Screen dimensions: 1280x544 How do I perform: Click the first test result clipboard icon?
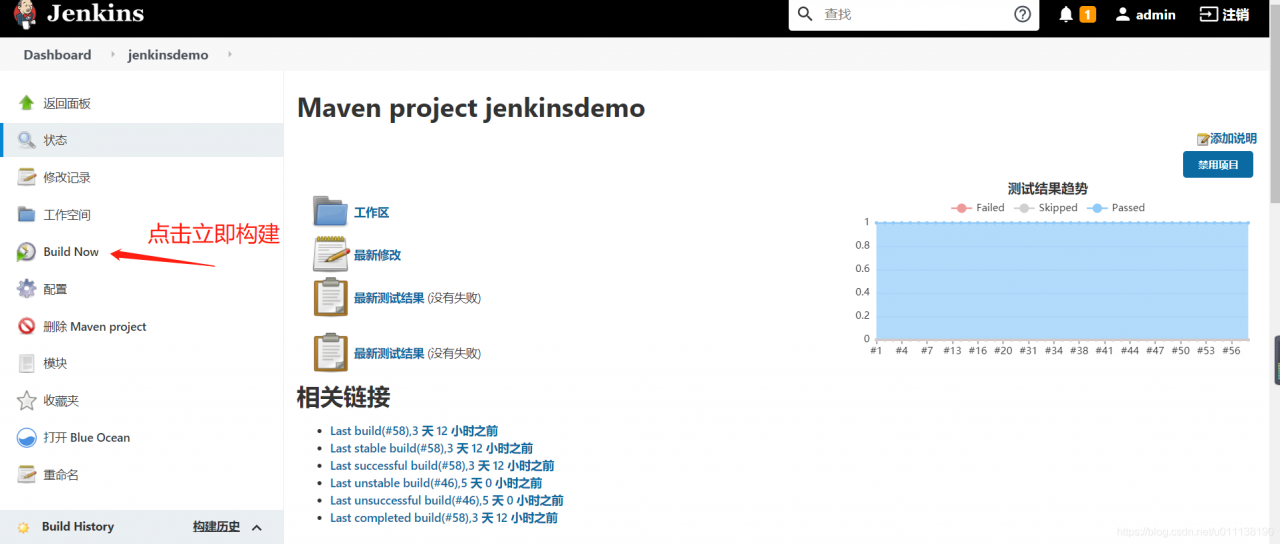[331, 297]
